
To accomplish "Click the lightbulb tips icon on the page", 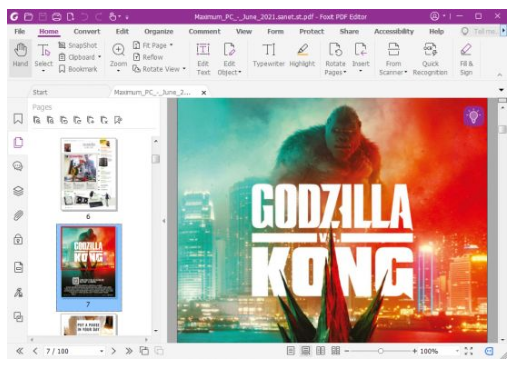I will [x=473, y=116].
